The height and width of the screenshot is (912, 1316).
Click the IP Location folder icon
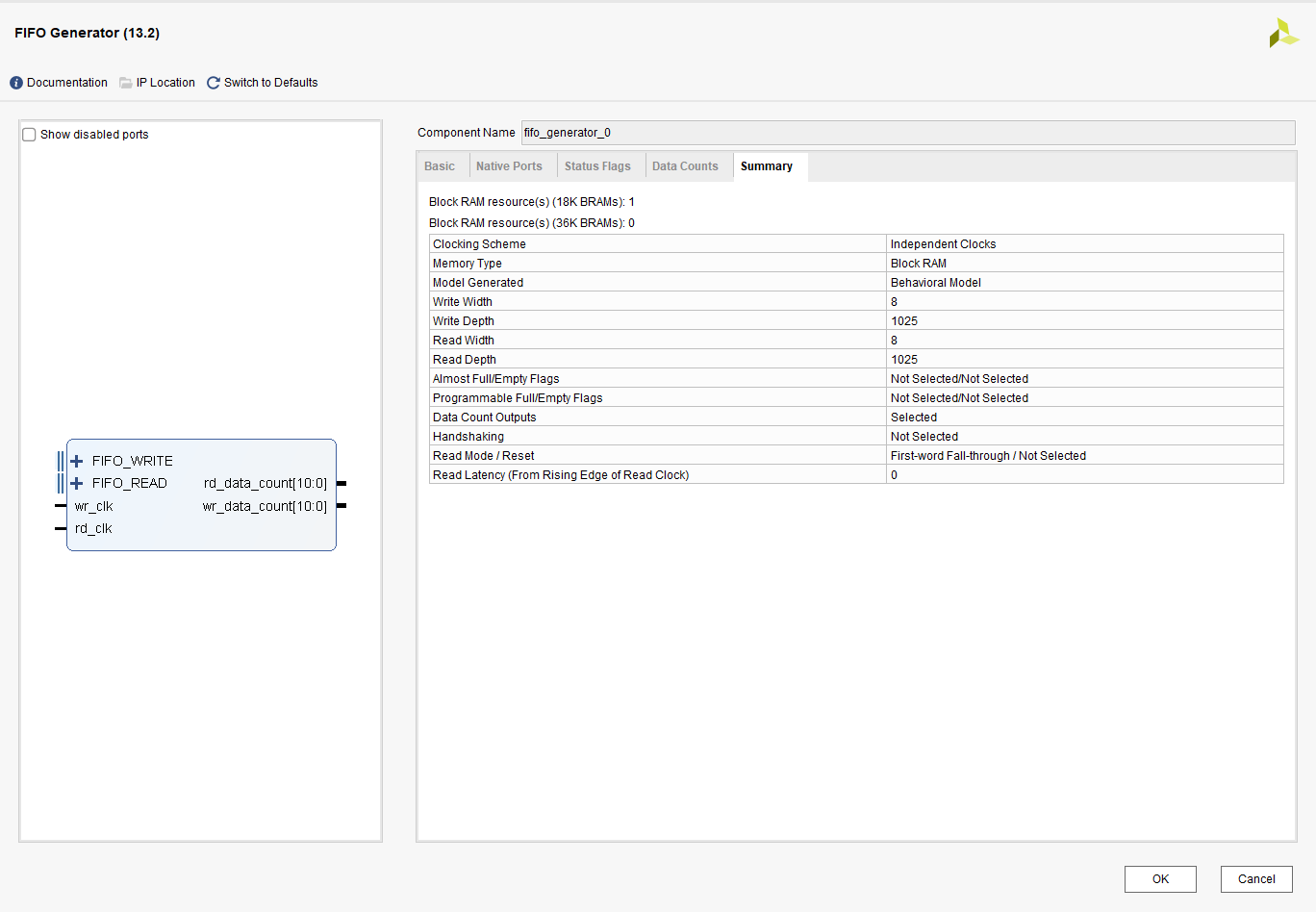(126, 83)
